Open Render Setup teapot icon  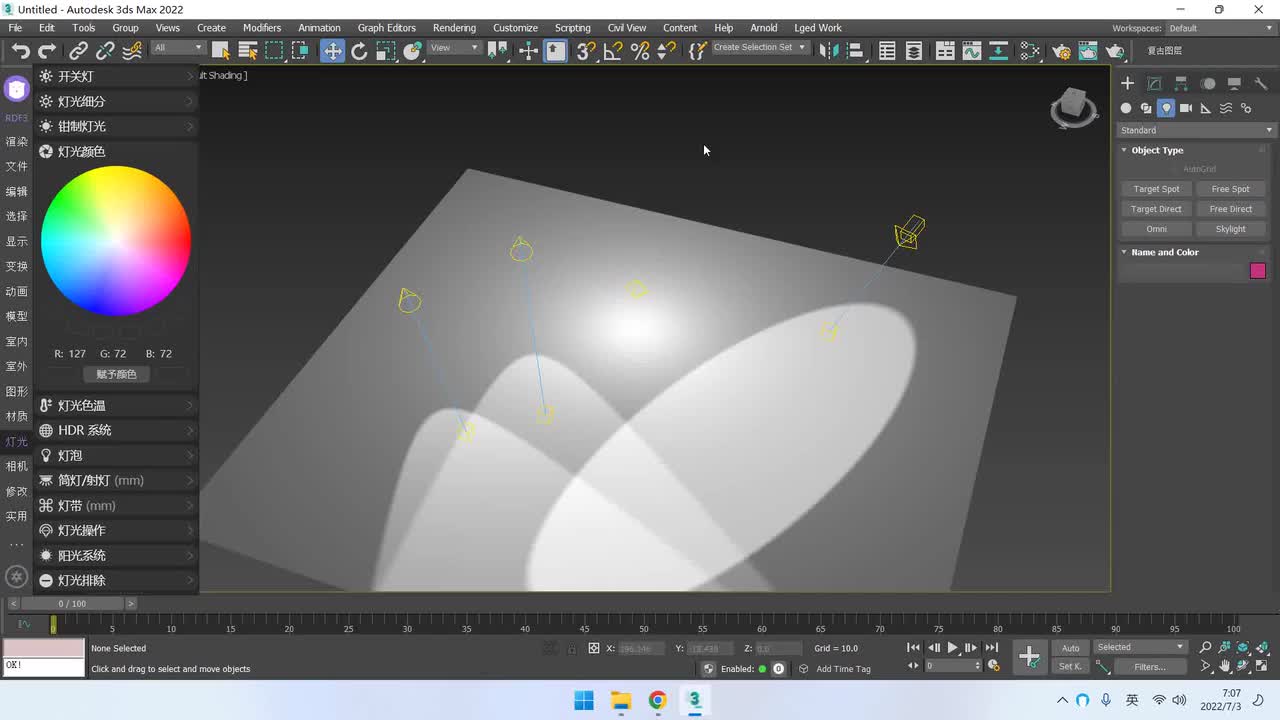click(1062, 51)
